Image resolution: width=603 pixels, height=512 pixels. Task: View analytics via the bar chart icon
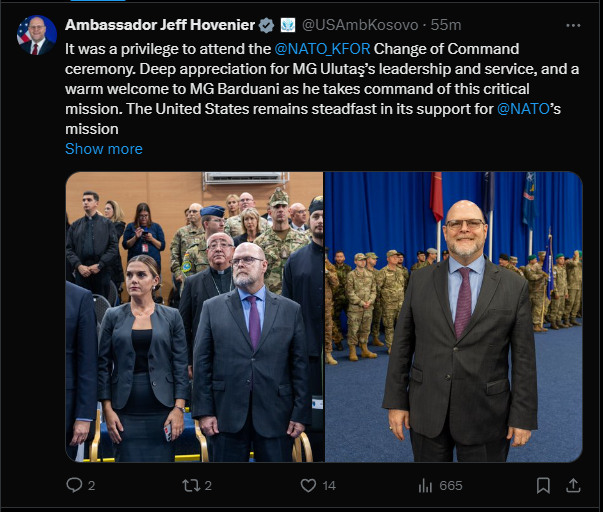pos(425,485)
